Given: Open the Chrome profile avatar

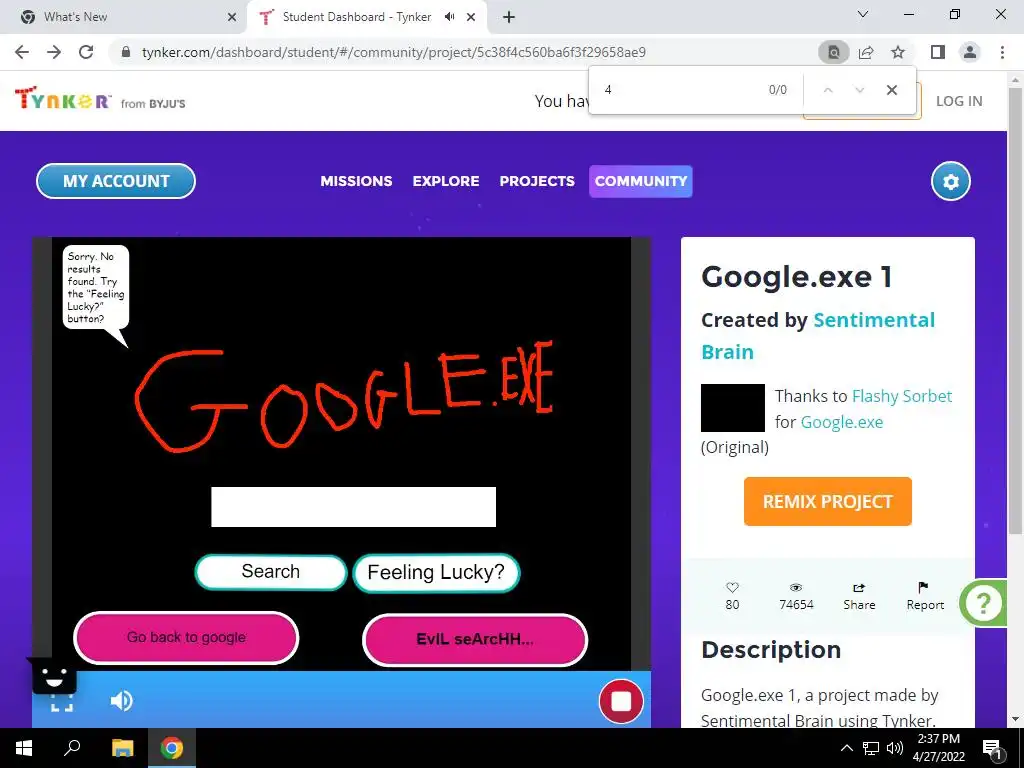Looking at the screenshot, I should pos(970,52).
